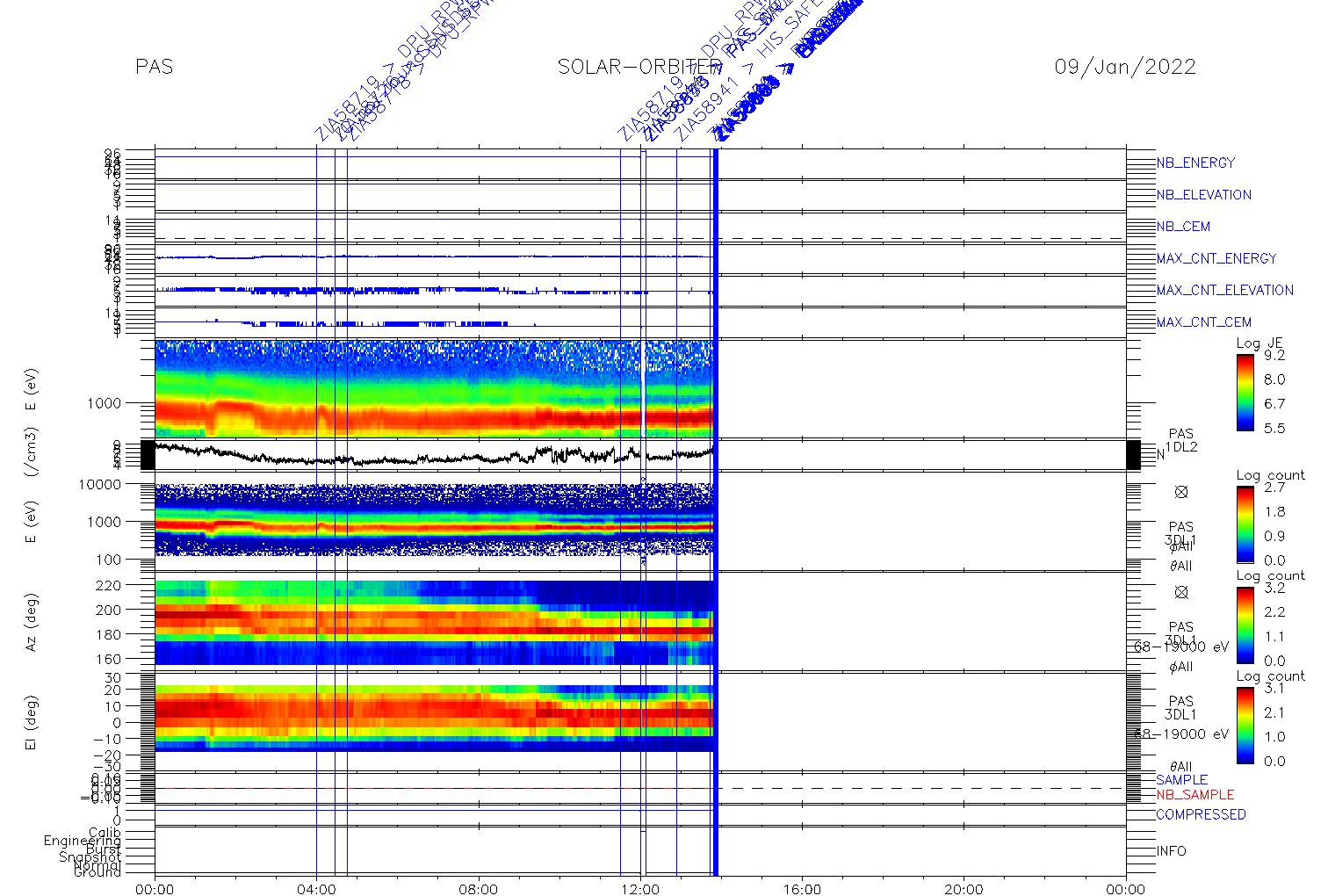1328x896 pixels.
Task: Click the red NB_SAMPLE label
Action: (x=1194, y=795)
